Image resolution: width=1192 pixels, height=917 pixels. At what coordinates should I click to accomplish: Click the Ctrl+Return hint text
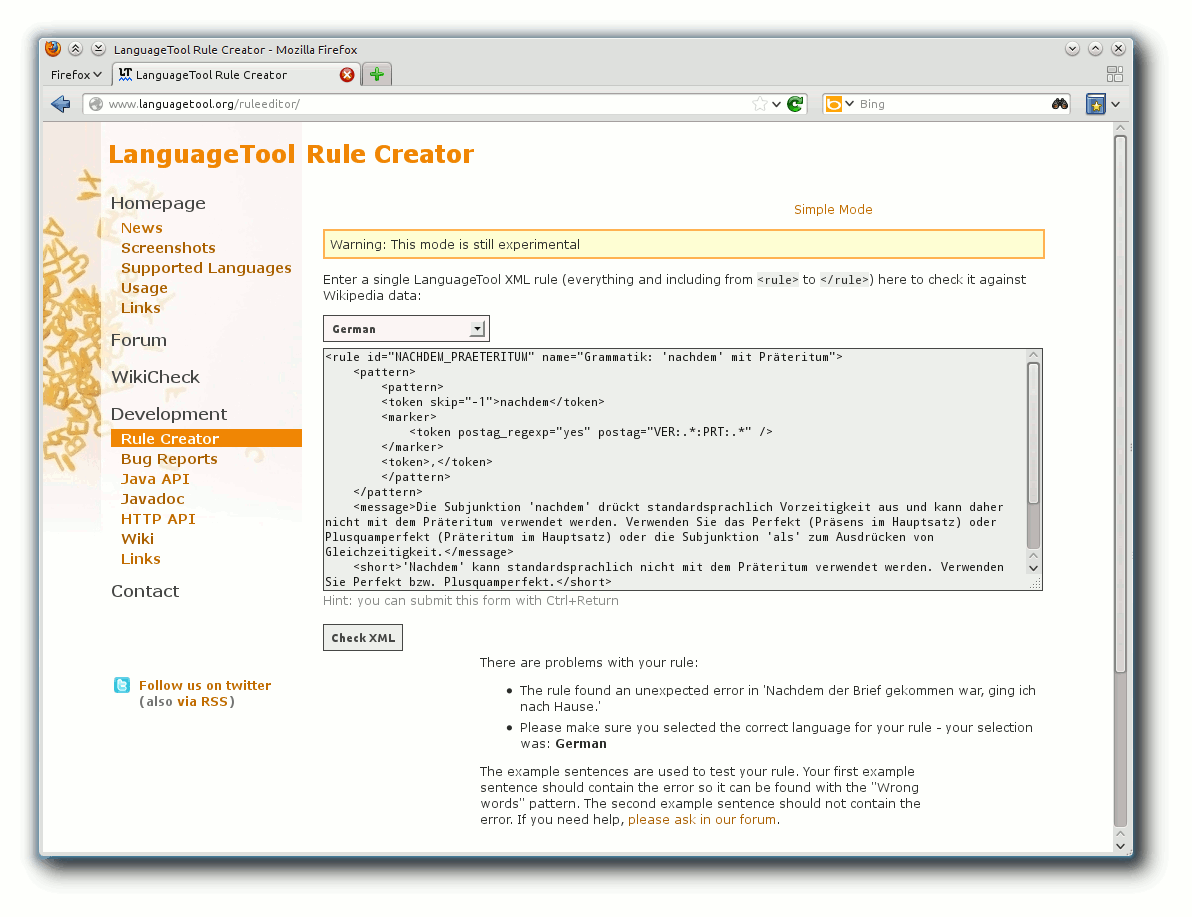tap(471, 601)
